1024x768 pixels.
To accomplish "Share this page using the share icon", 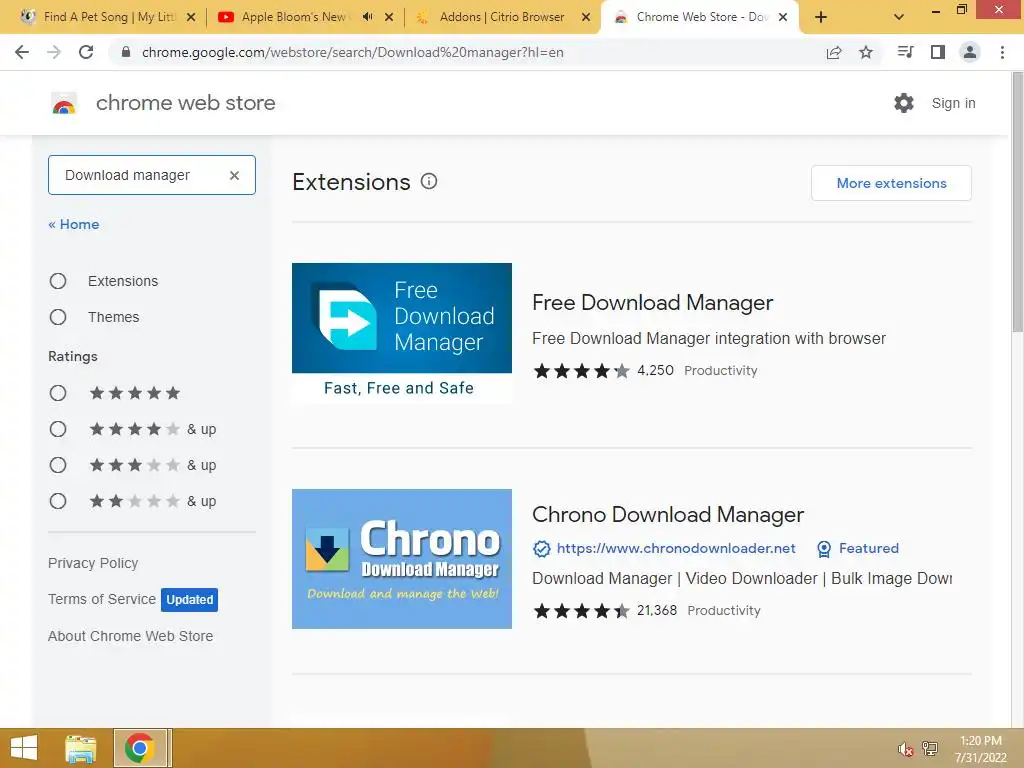I will pyautogui.click(x=834, y=52).
